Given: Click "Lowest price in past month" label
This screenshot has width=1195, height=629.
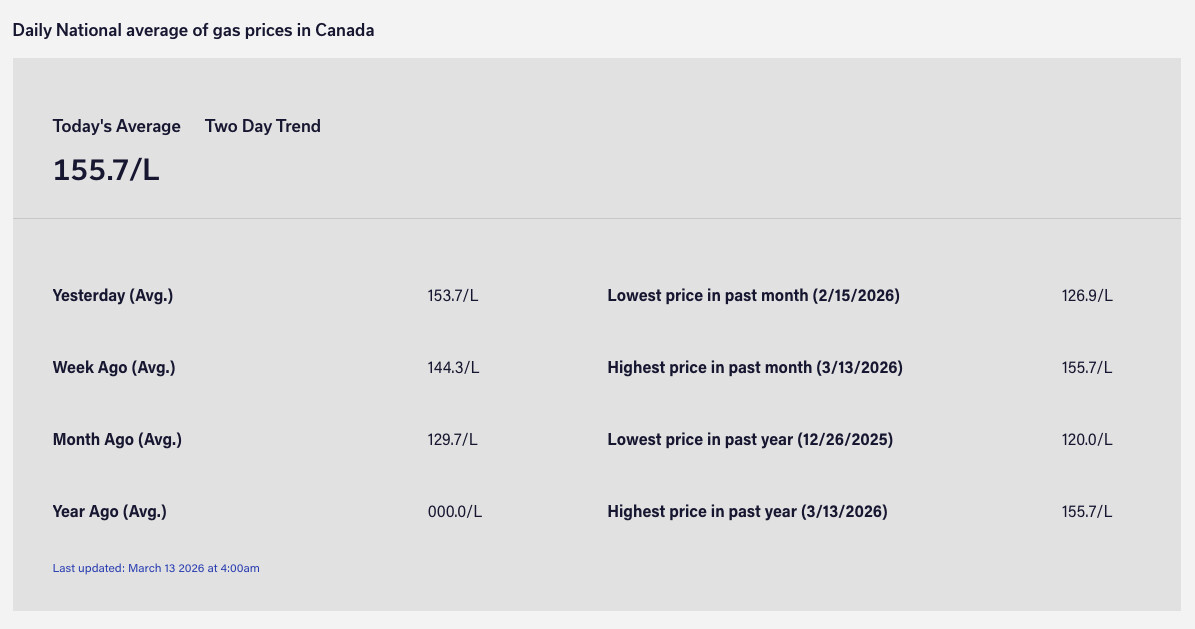Looking at the screenshot, I should tap(753, 296).
